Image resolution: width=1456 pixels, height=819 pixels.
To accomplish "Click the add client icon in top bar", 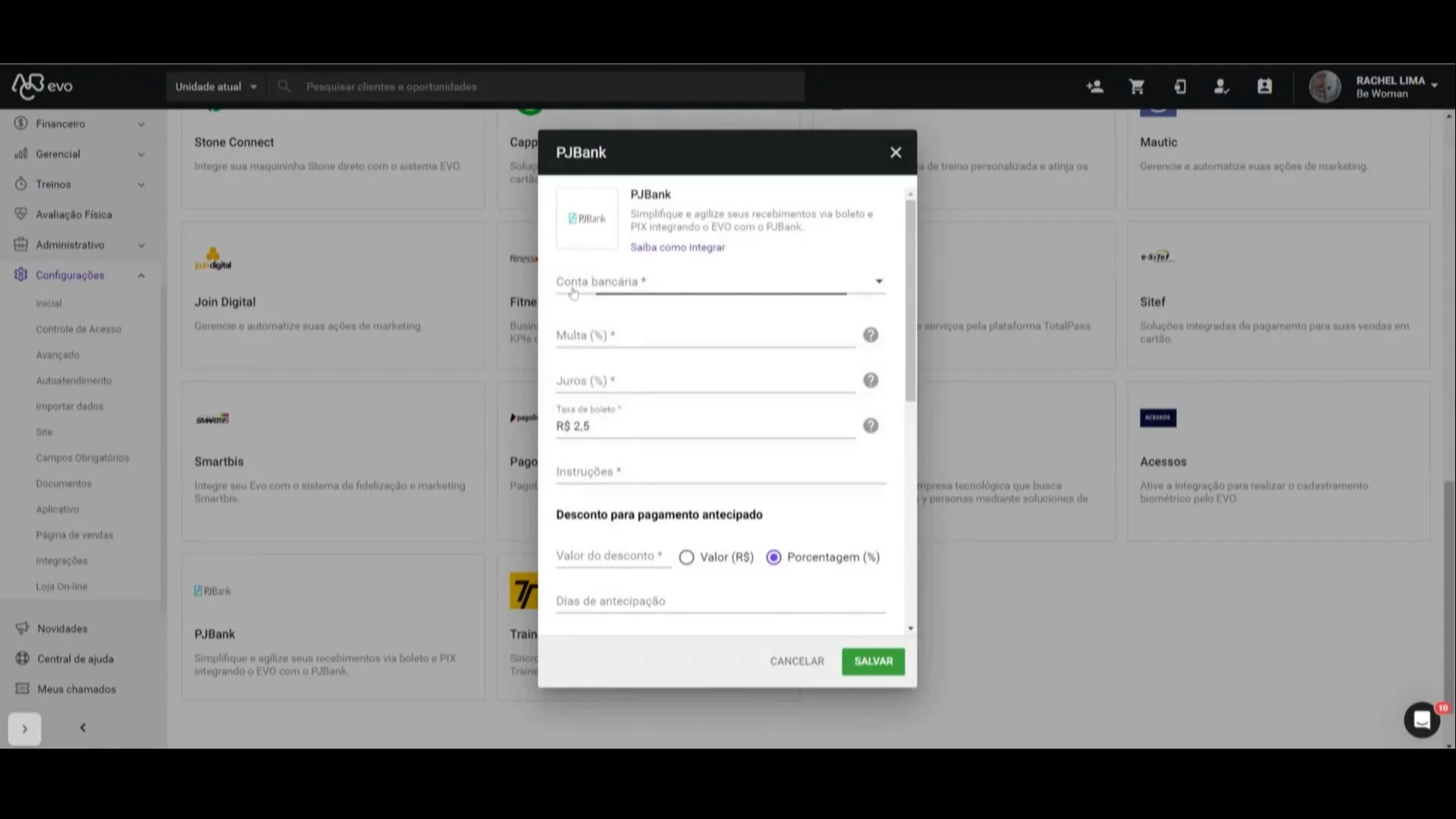I will 1094,86.
